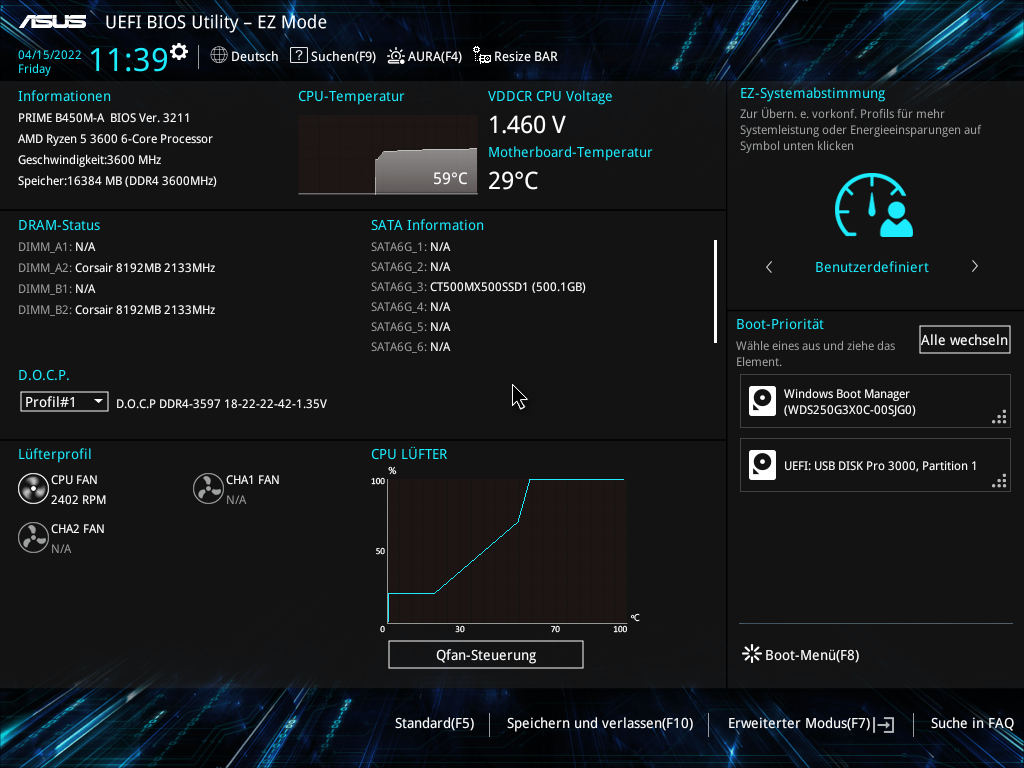Screen dimensions: 1024x768
Task: Click the SATA6G_3 CT500MX500SSD1 entry
Action: tap(478, 287)
